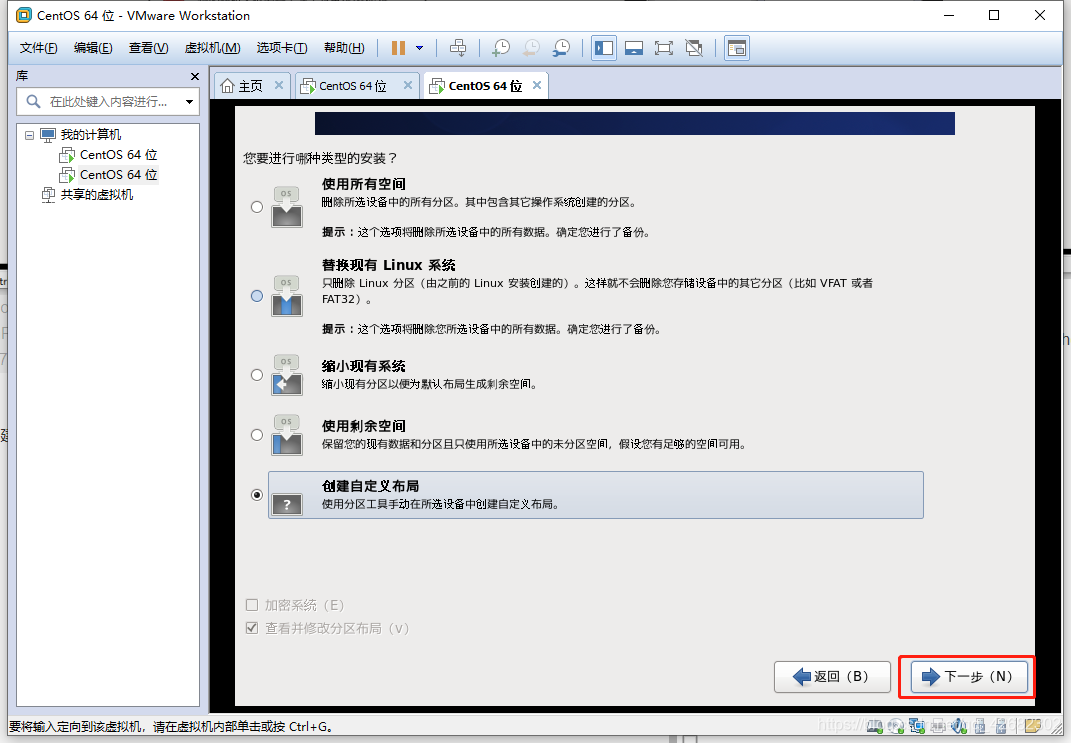Screen dimensions: 1071x743
Task: Enter full screen mode
Action: click(x=663, y=48)
